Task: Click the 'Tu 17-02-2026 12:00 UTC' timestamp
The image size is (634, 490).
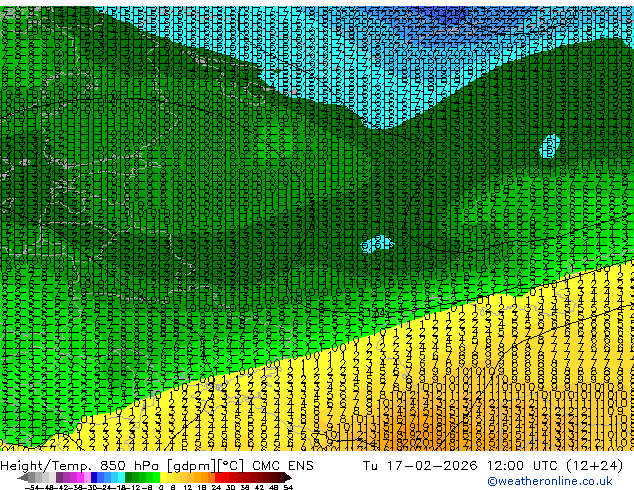Action: pyautogui.click(x=461, y=466)
